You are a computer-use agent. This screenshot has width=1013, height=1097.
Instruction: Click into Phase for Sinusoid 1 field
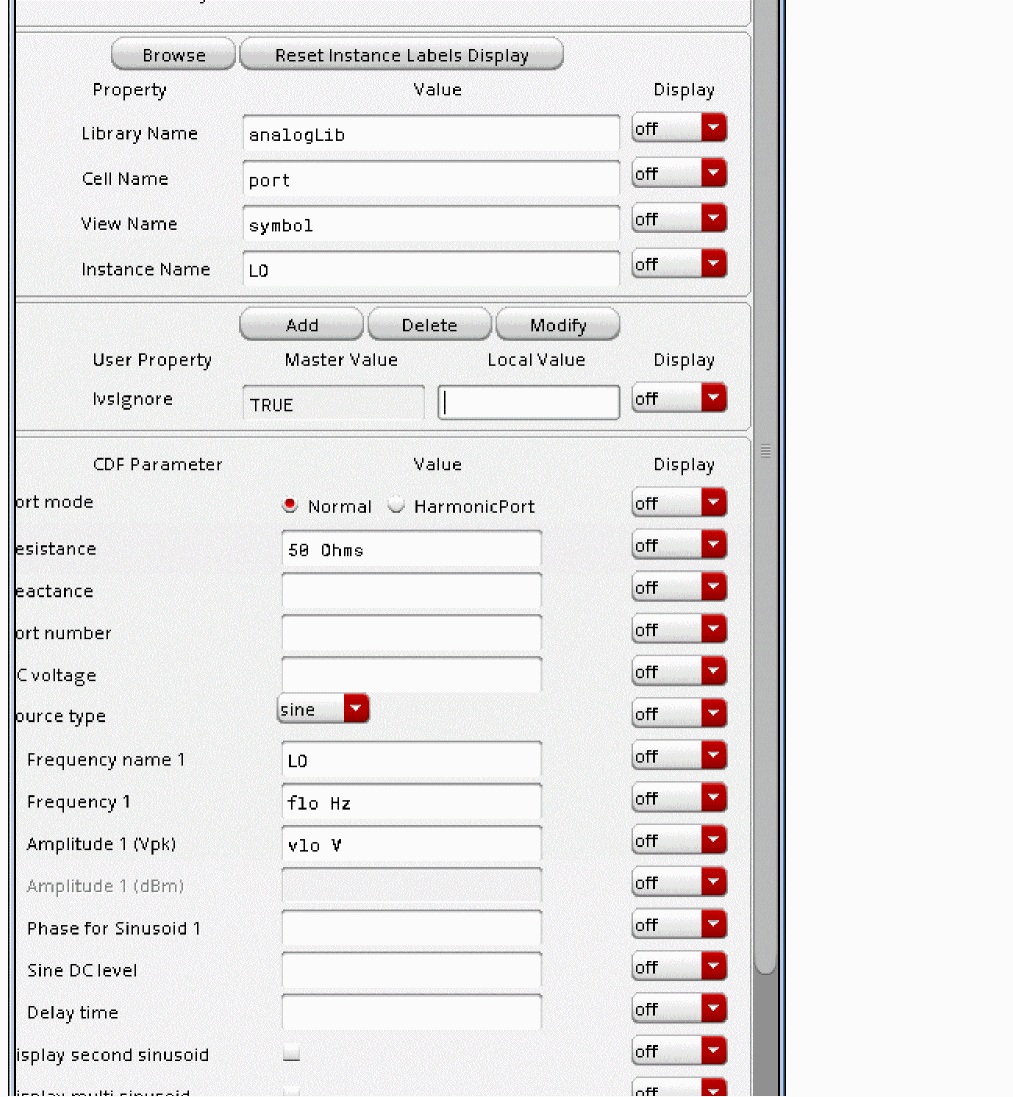[411, 928]
